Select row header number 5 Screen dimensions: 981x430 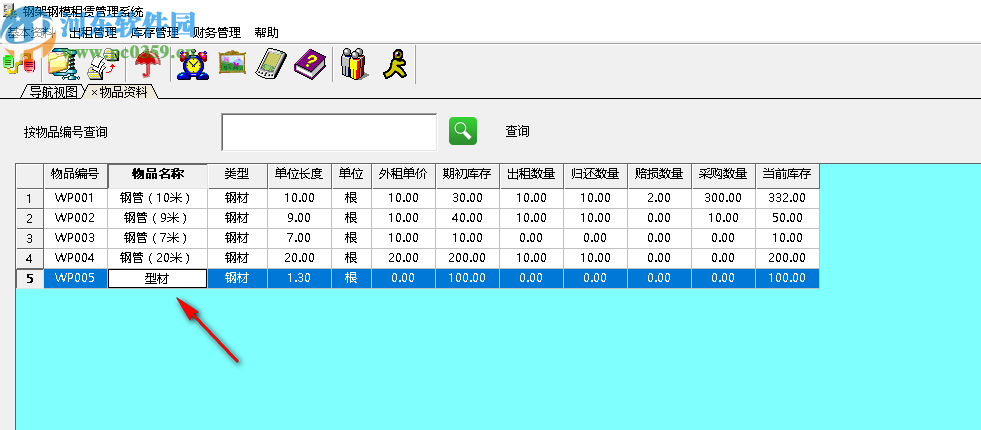pos(29,279)
